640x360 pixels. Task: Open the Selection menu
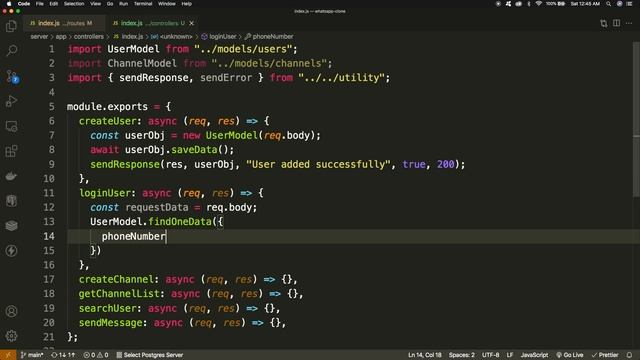coord(74,4)
